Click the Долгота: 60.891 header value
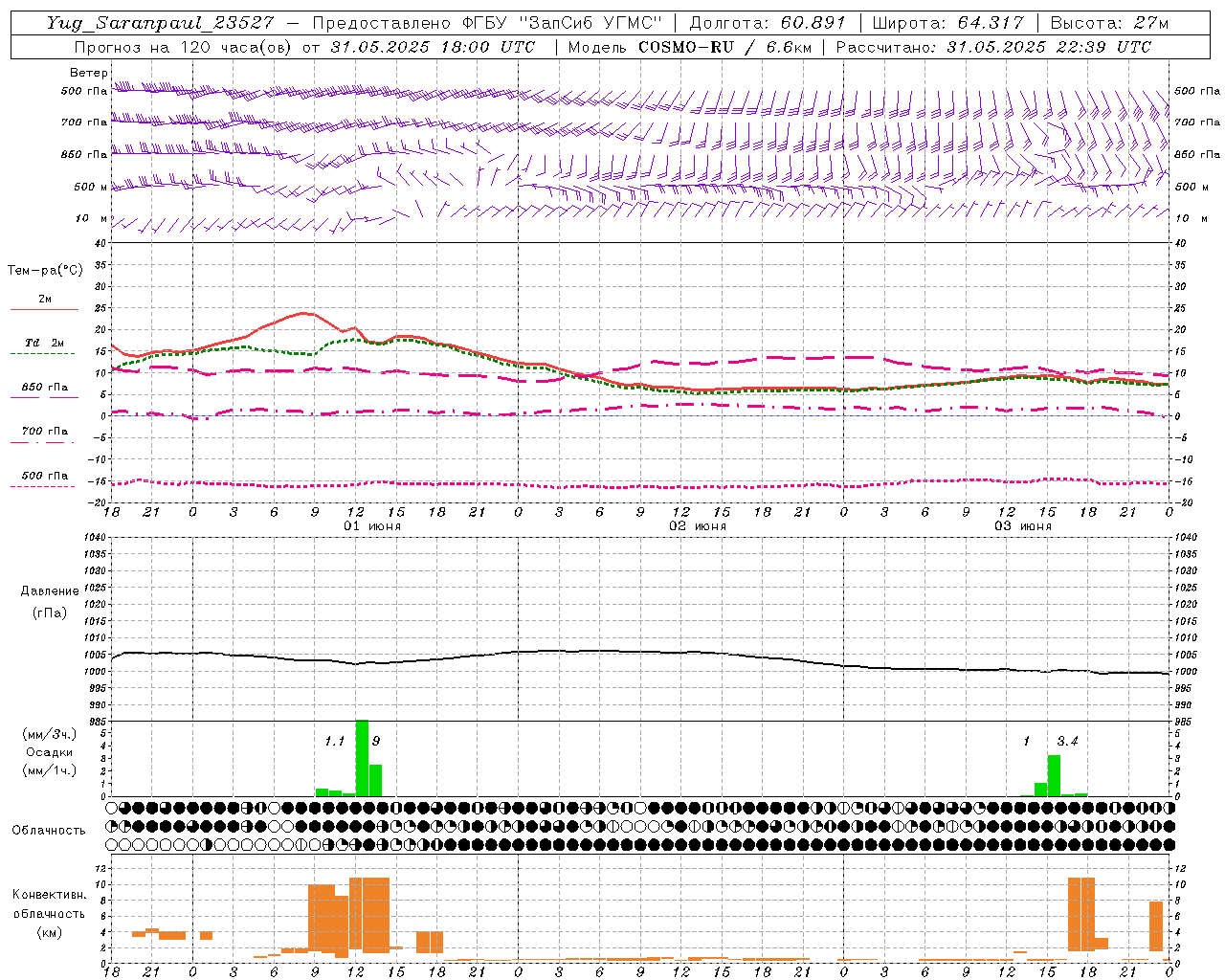This screenshot has height=980, width=1225. [x=768, y=23]
